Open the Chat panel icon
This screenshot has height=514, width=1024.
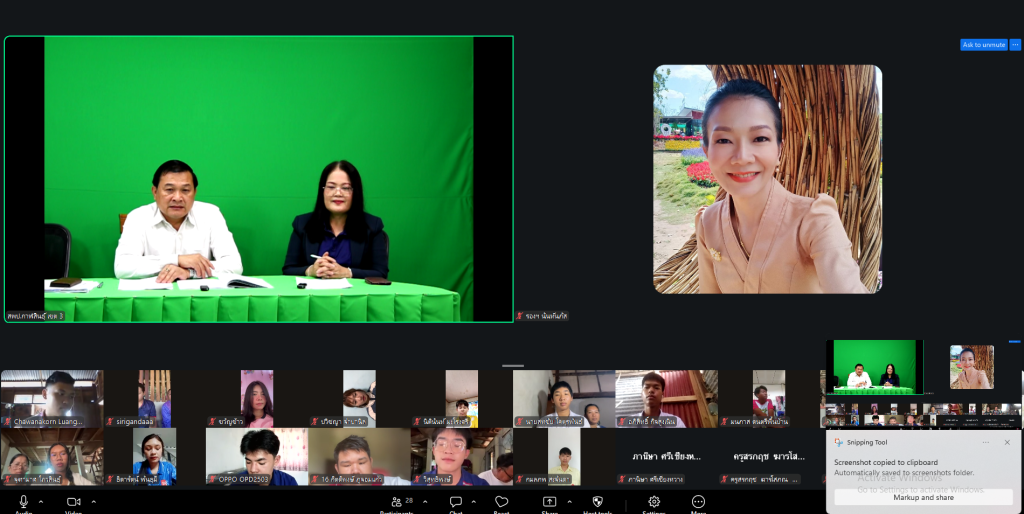[x=456, y=502]
